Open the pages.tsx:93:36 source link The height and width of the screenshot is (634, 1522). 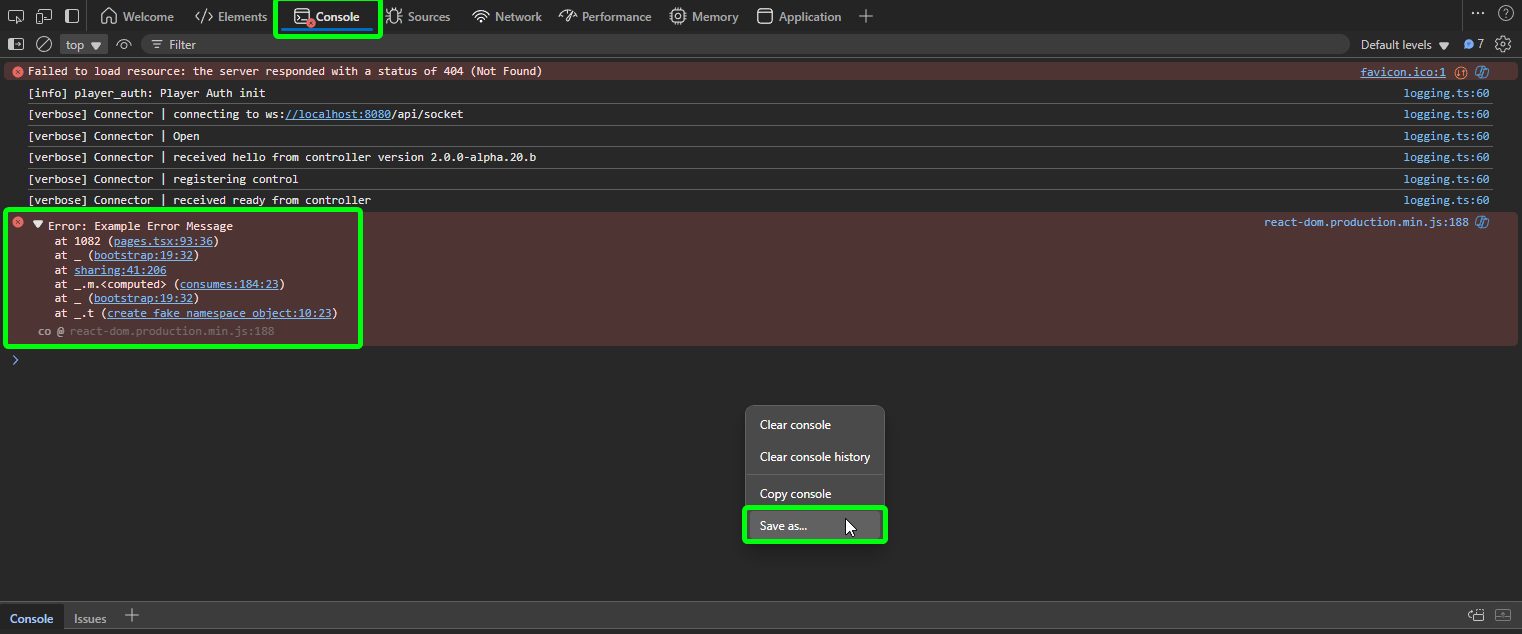[163, 241]
